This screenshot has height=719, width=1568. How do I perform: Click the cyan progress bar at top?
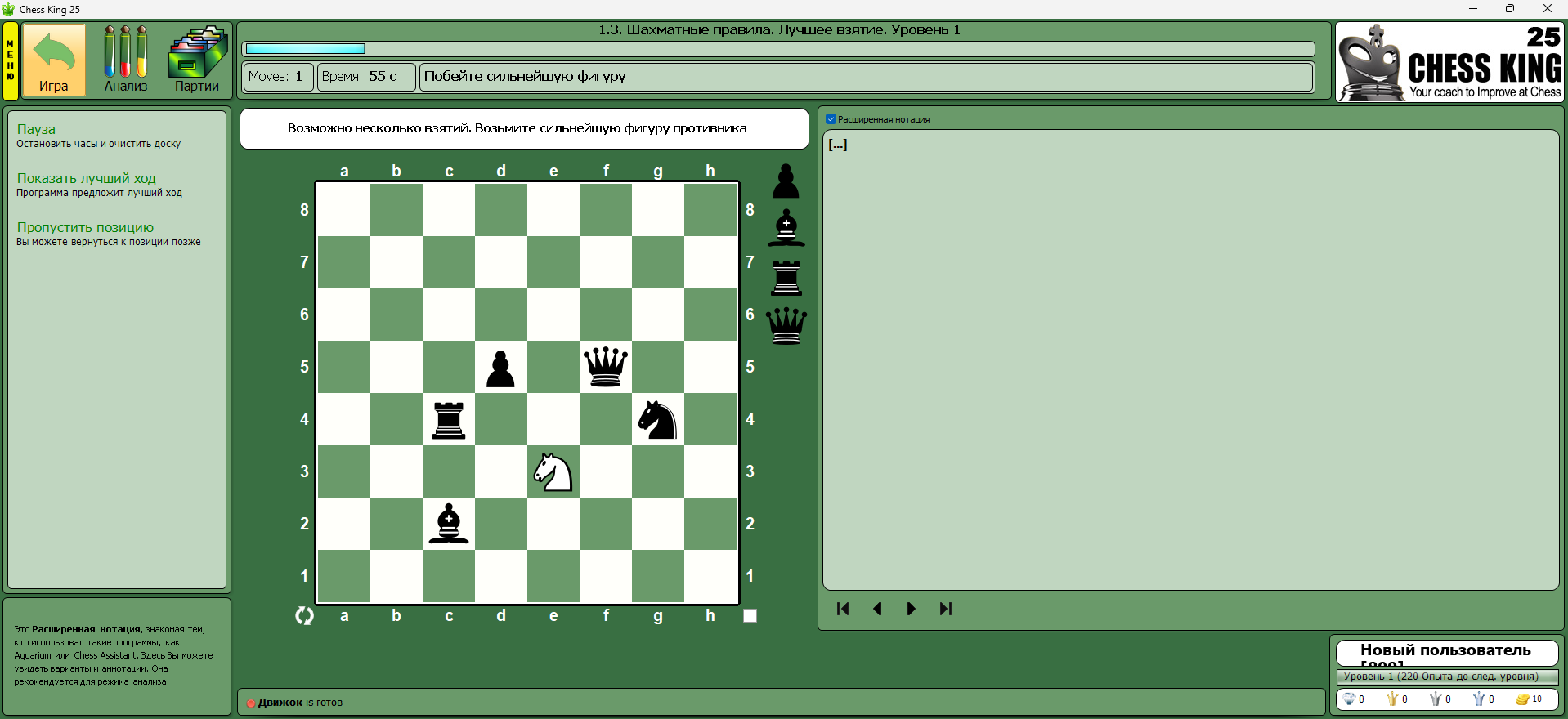(x=306, y=49)
